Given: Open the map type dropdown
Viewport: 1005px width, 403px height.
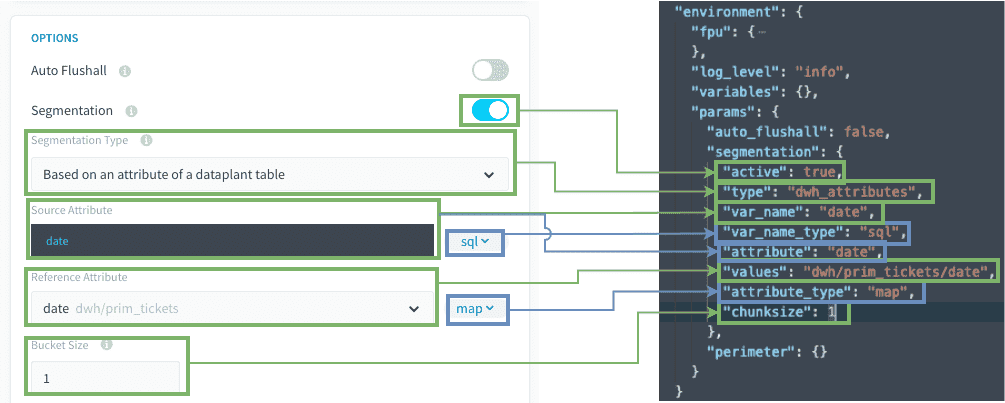Looking at the screenshot, I should click(475, 309).
